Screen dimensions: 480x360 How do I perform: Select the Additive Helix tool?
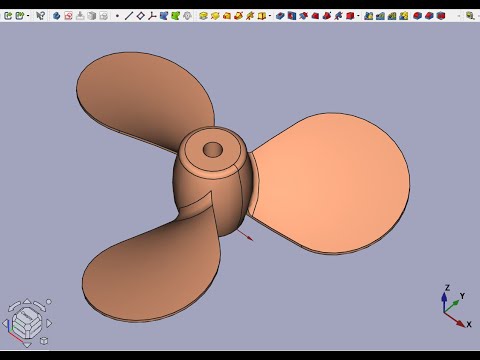point(250,15)
